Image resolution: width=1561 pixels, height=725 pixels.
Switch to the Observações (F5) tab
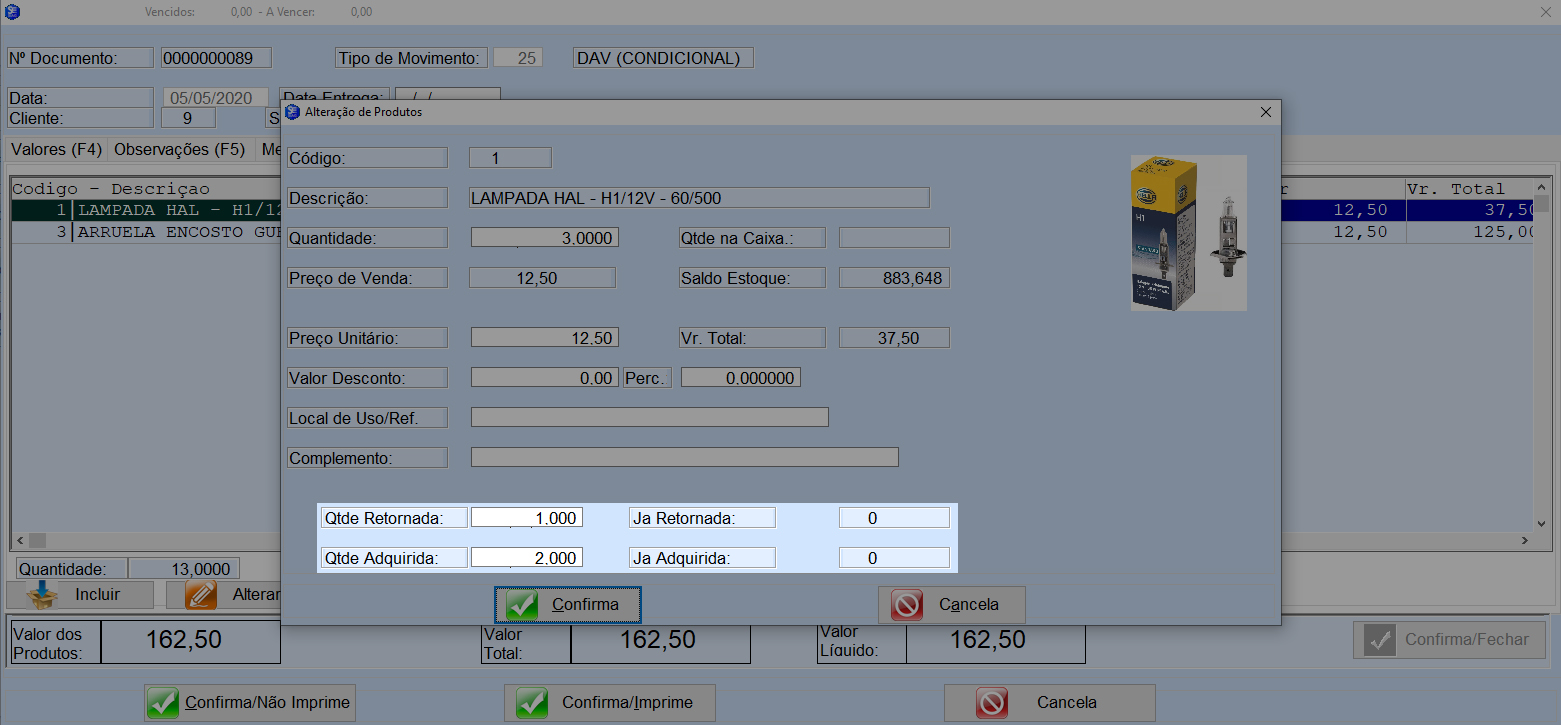click(x=179, y=150)
